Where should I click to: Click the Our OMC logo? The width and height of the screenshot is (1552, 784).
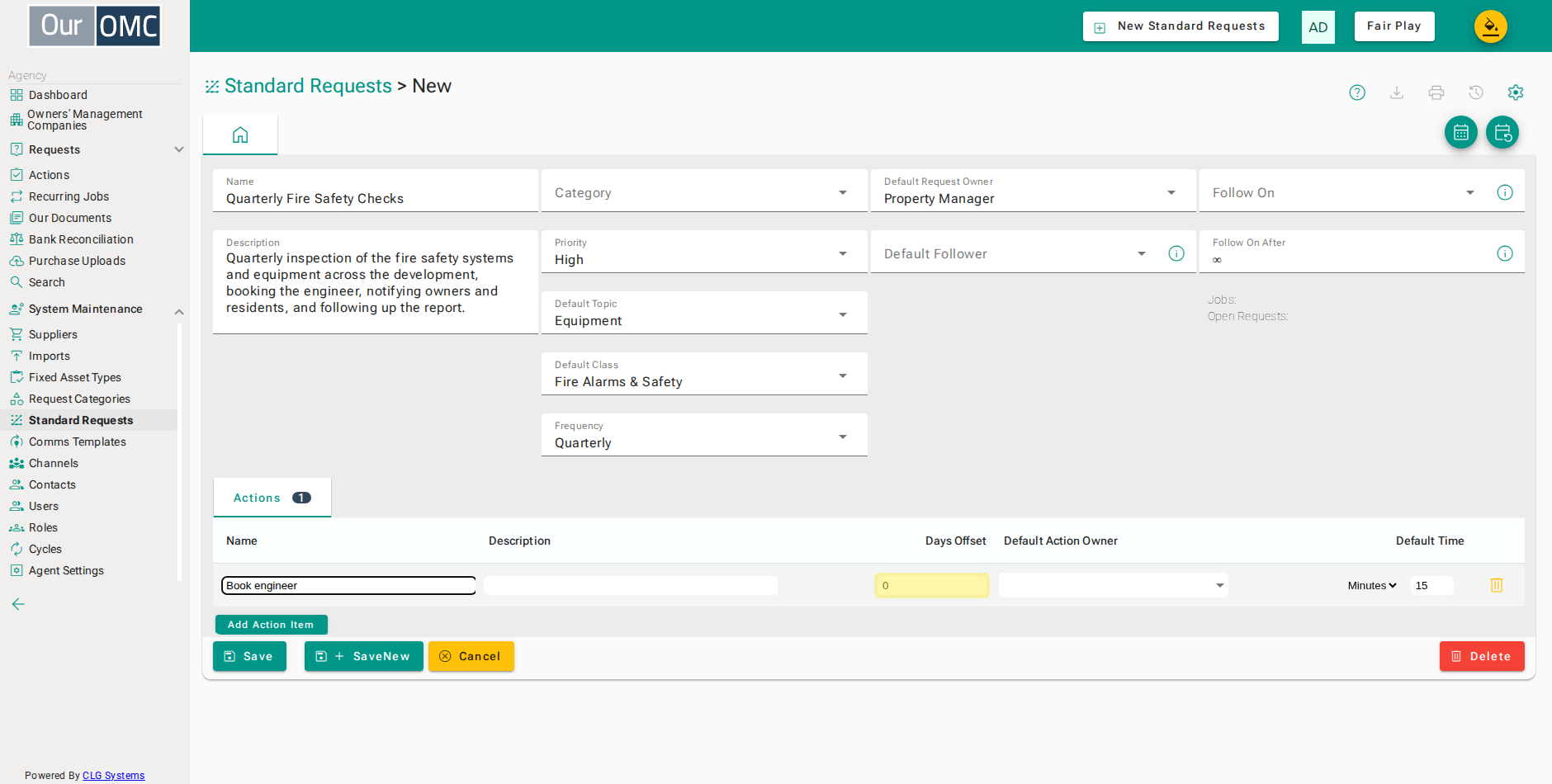tap(95, 26)
